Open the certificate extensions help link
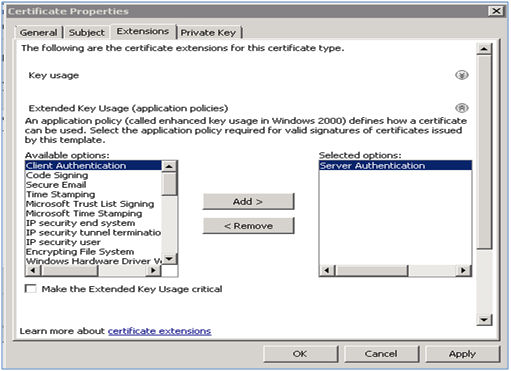This screenshot has height=371, width=511. point(160,331)
